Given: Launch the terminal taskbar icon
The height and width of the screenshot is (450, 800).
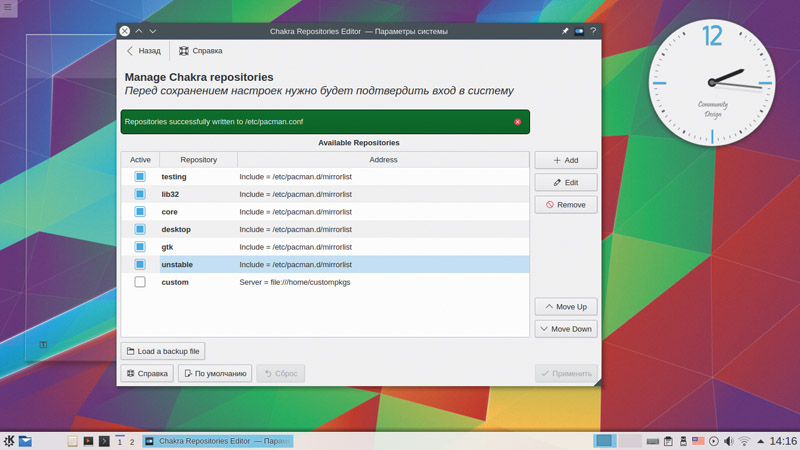Looking at the screenshot, I should point(104,441).
